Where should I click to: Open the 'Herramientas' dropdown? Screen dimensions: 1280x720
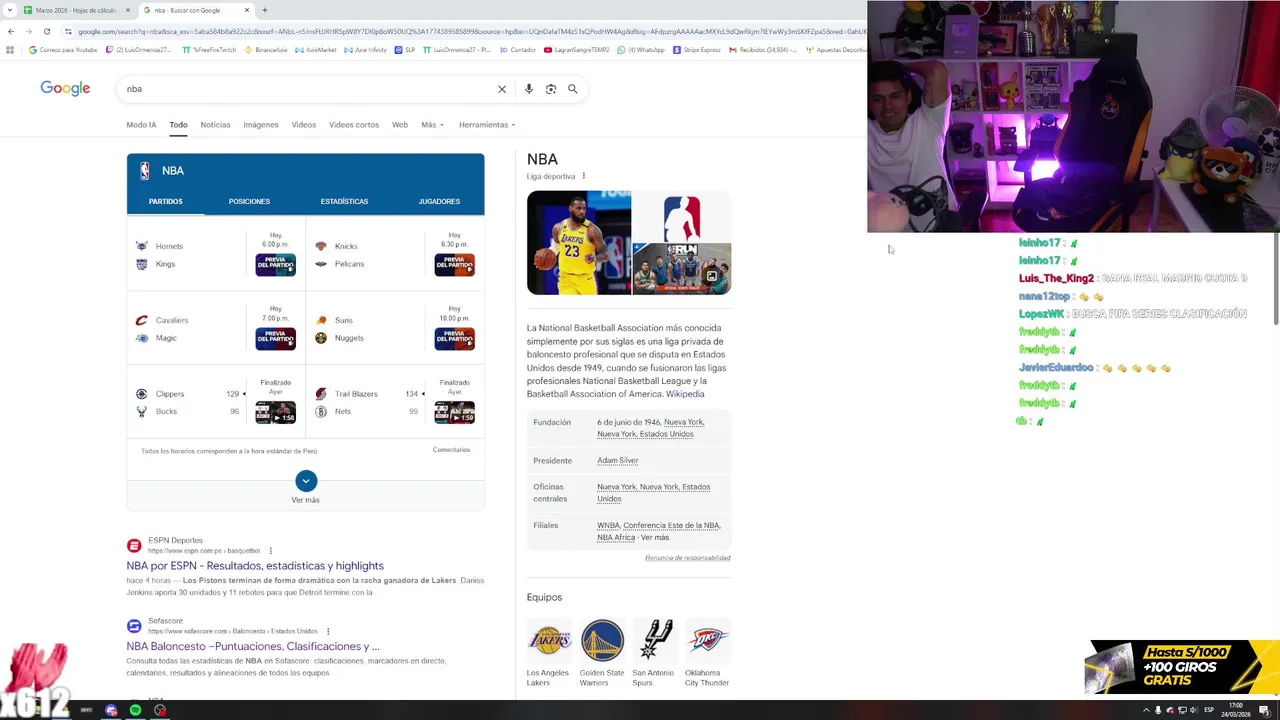(x=487, y=125)
